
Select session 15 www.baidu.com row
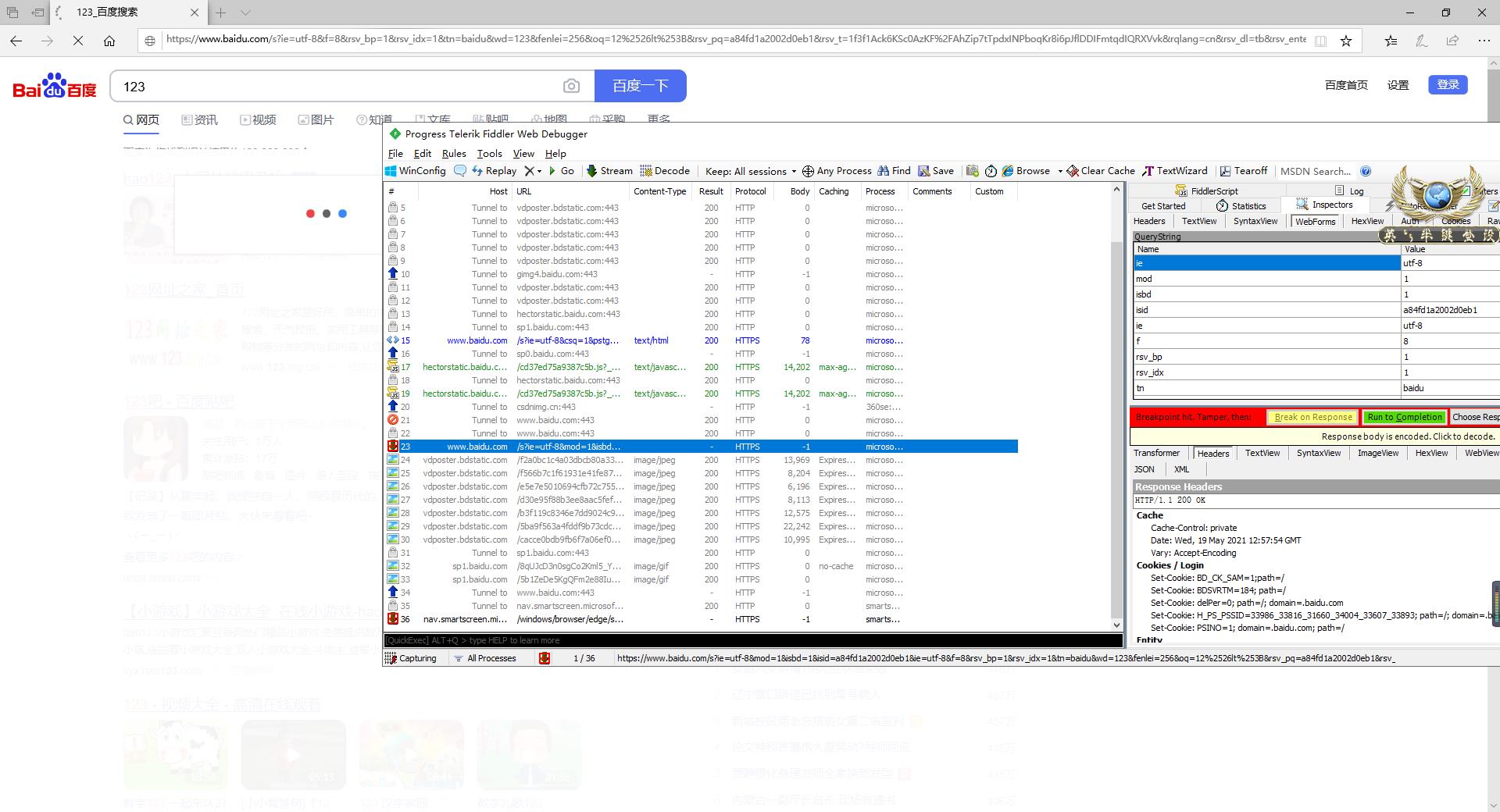tap(702, 340)
